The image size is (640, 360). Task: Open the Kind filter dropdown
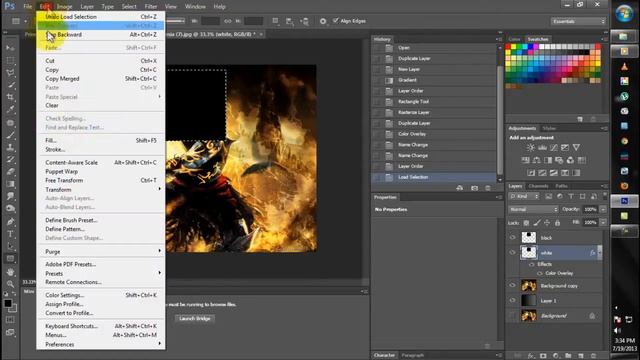click(x=524, y=196)
